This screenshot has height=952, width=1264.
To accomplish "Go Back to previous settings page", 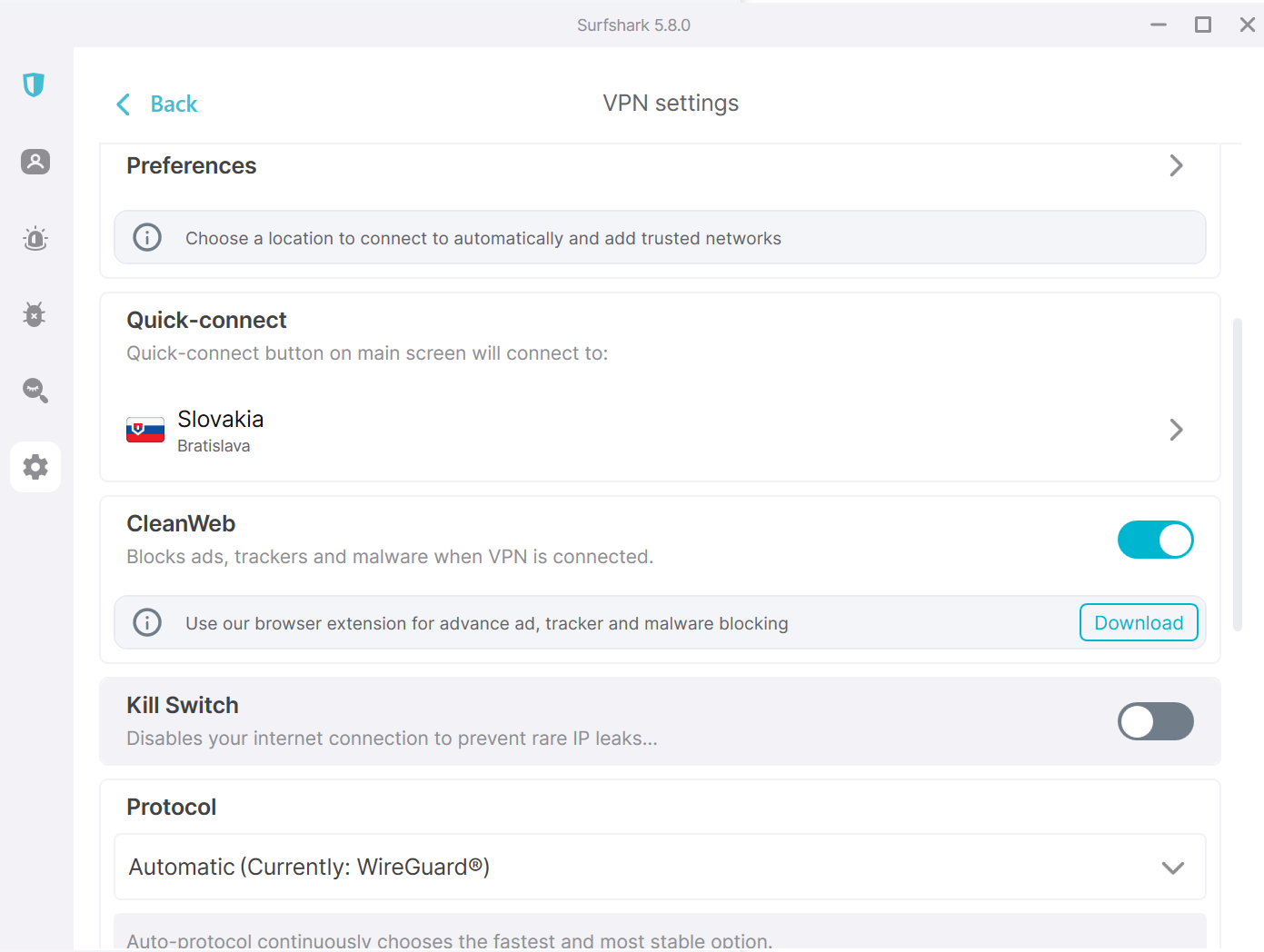I will (157, 104).
